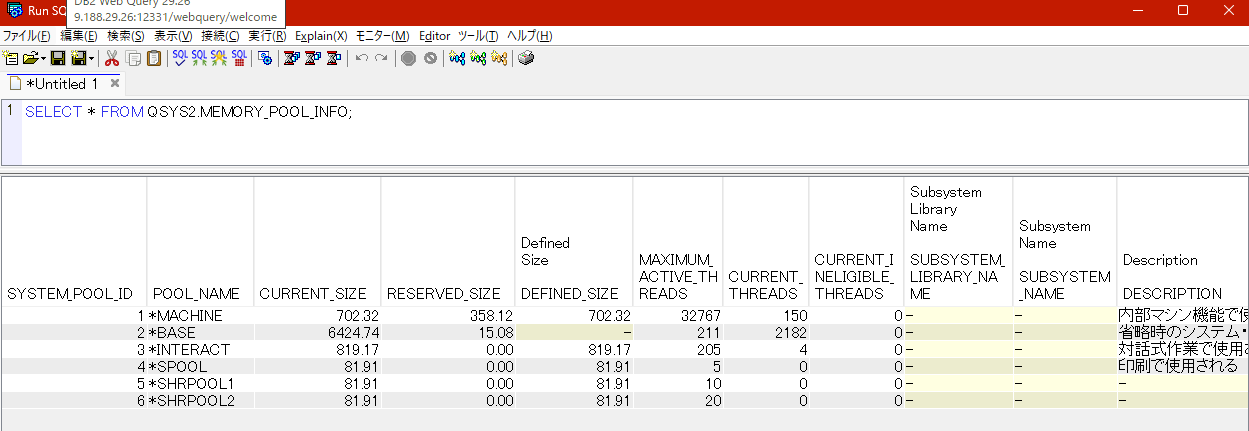The height and width of the screenshot is (431, 1249).
Task: Open the 接続(C) menu
Action: tap(220, 36)
